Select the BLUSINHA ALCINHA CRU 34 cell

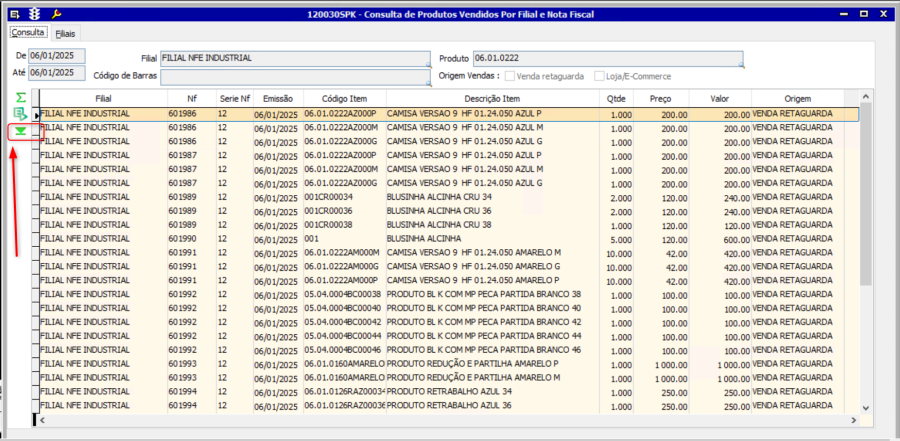[x=492, y=198]
